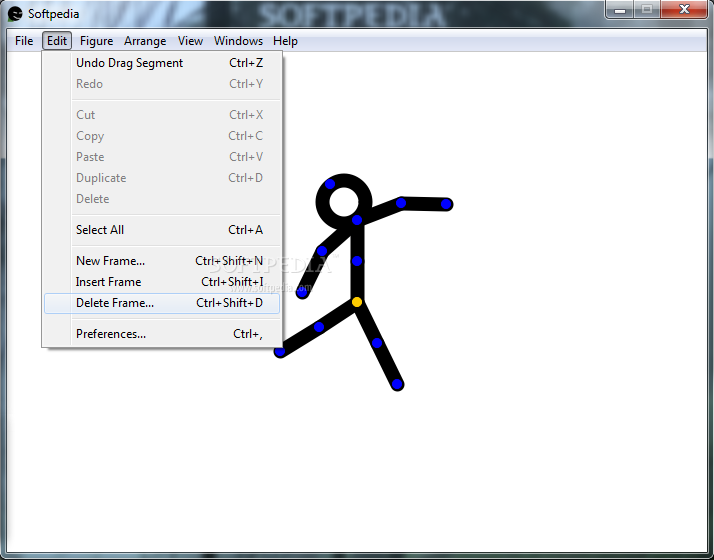Open the File menu
Viewport: 714px width, 560px height.
coord(24,41)
